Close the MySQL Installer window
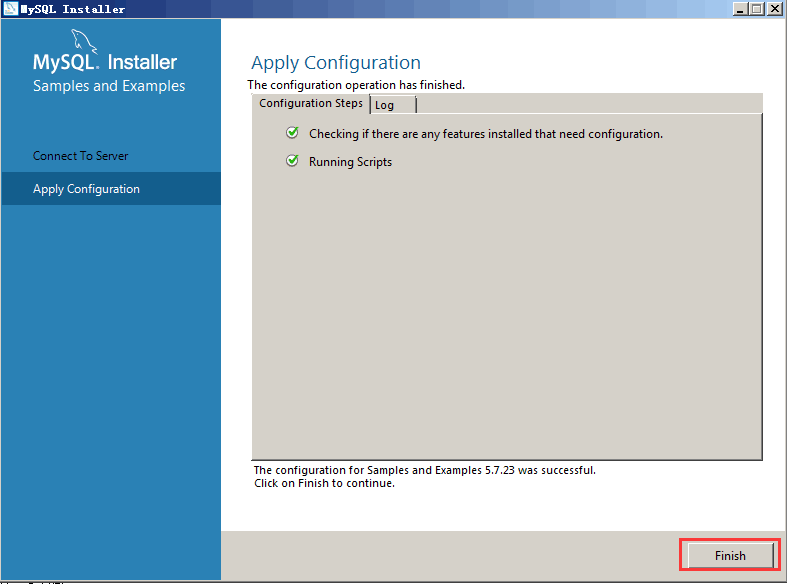This screenshot has height=584, width=787. click(x=774, y=9)
